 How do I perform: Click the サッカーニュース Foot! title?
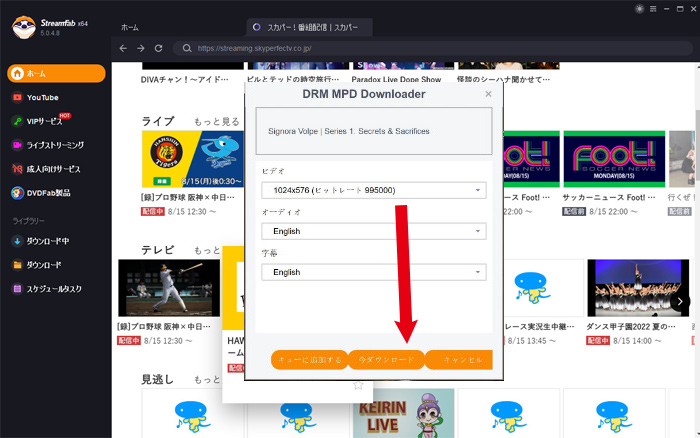(609, 197)
